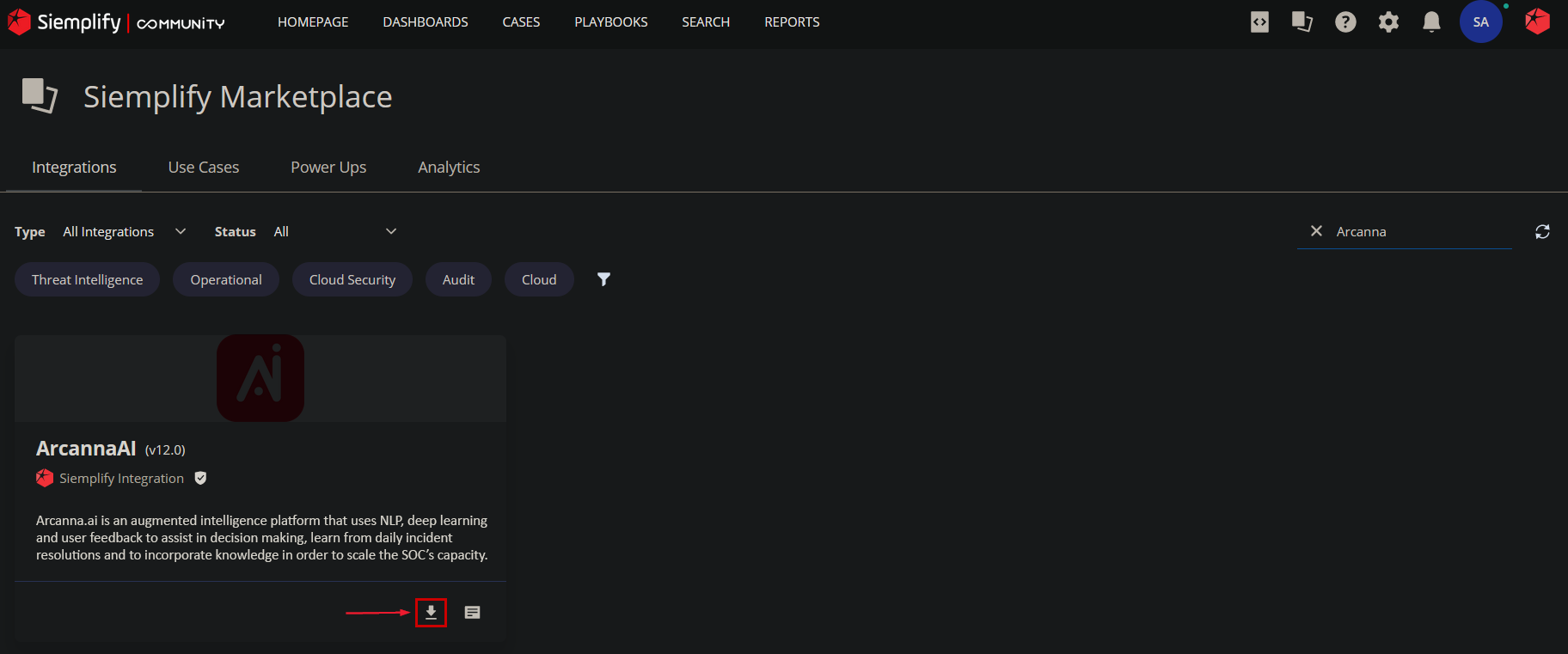Filter by Audit tag
This screenshot has height=654, width=1568.
tap(458, 279)
